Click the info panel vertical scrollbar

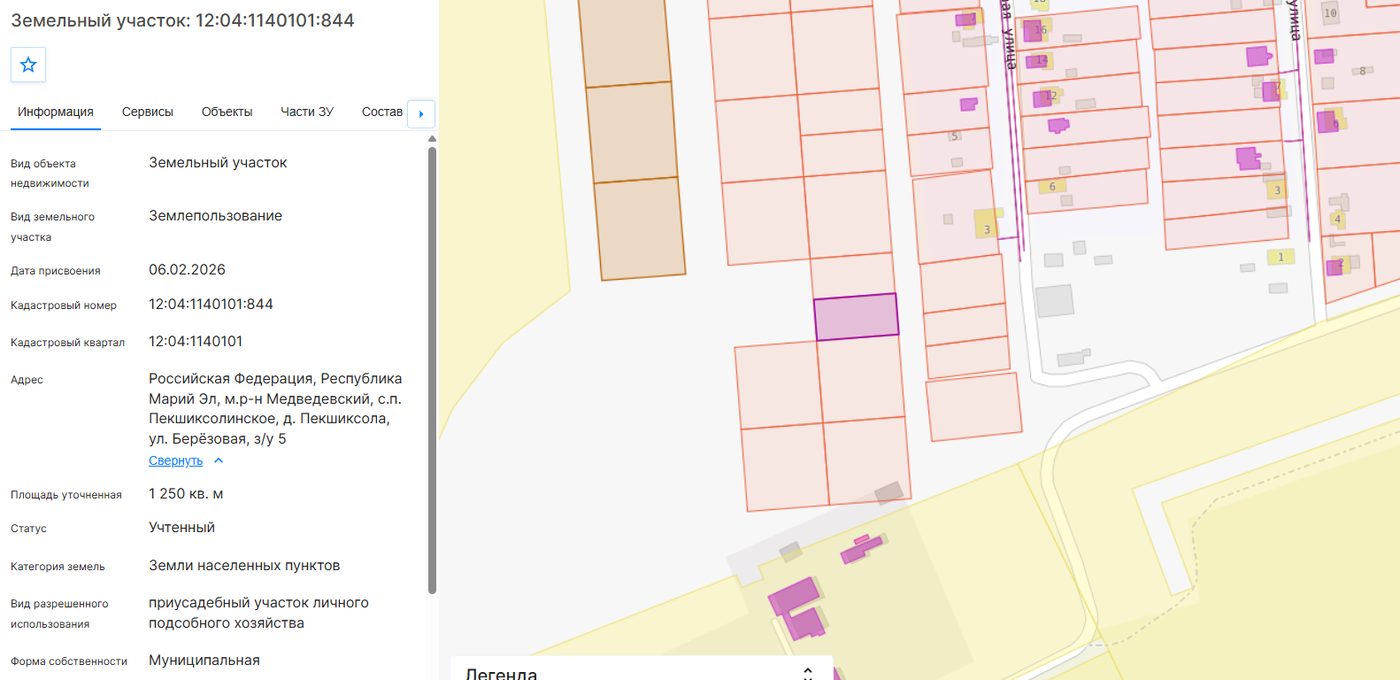click(x=432, y=370)
